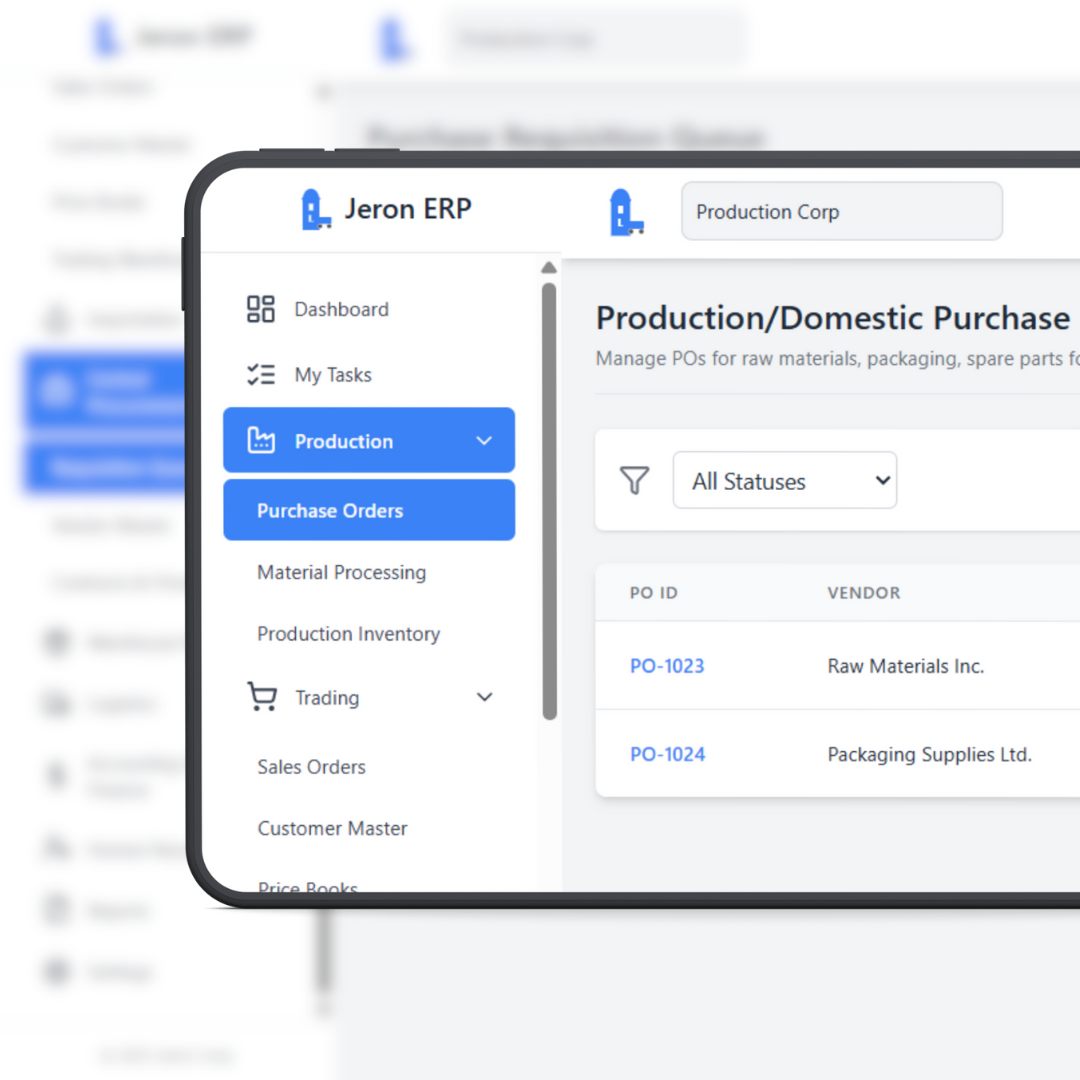The width and height of the screenshot is (1080, 1080).
Task: Go to Production Inventory page
Action: [x=348, y=634]
